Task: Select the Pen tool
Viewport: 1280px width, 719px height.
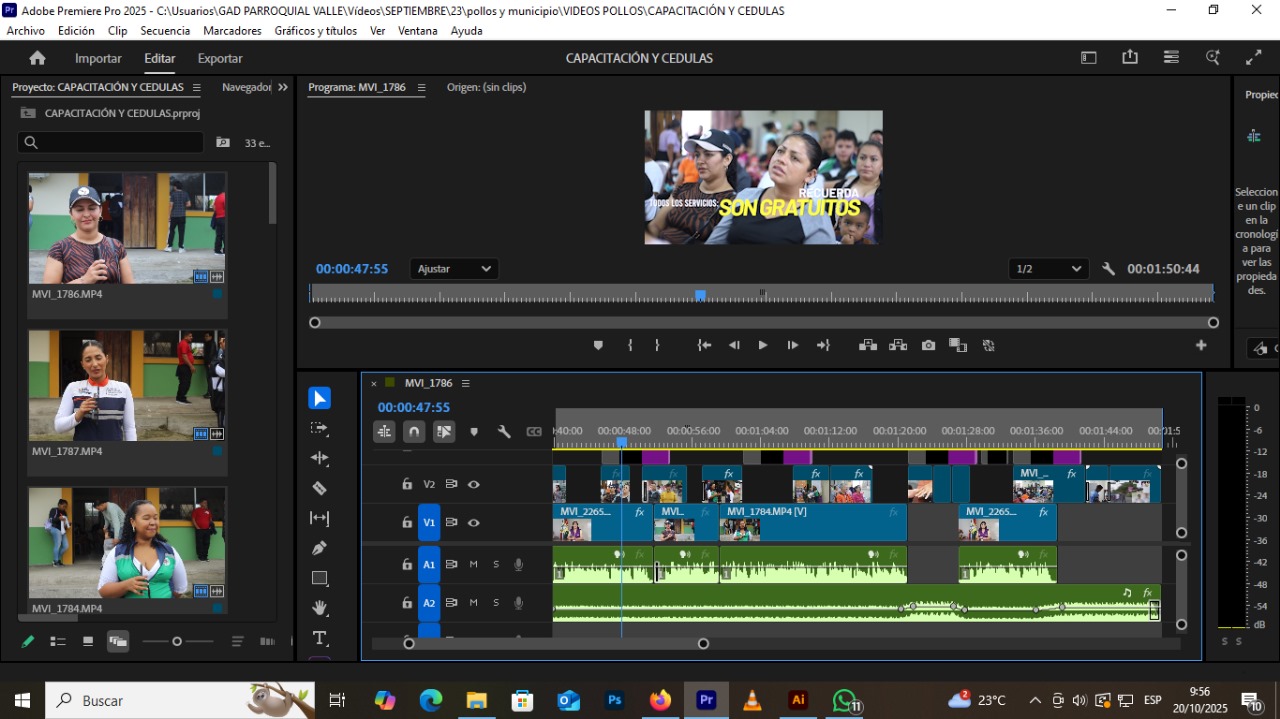Action: coord(320,548)
